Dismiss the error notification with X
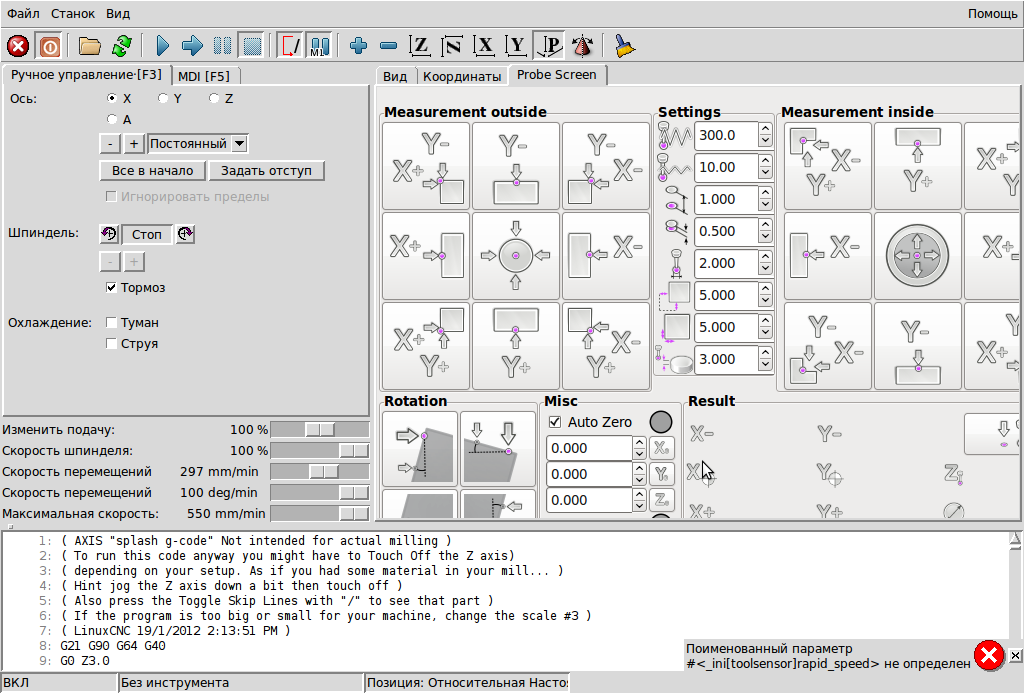This screenshot has height=693, width=1024. click(1015, 655)
